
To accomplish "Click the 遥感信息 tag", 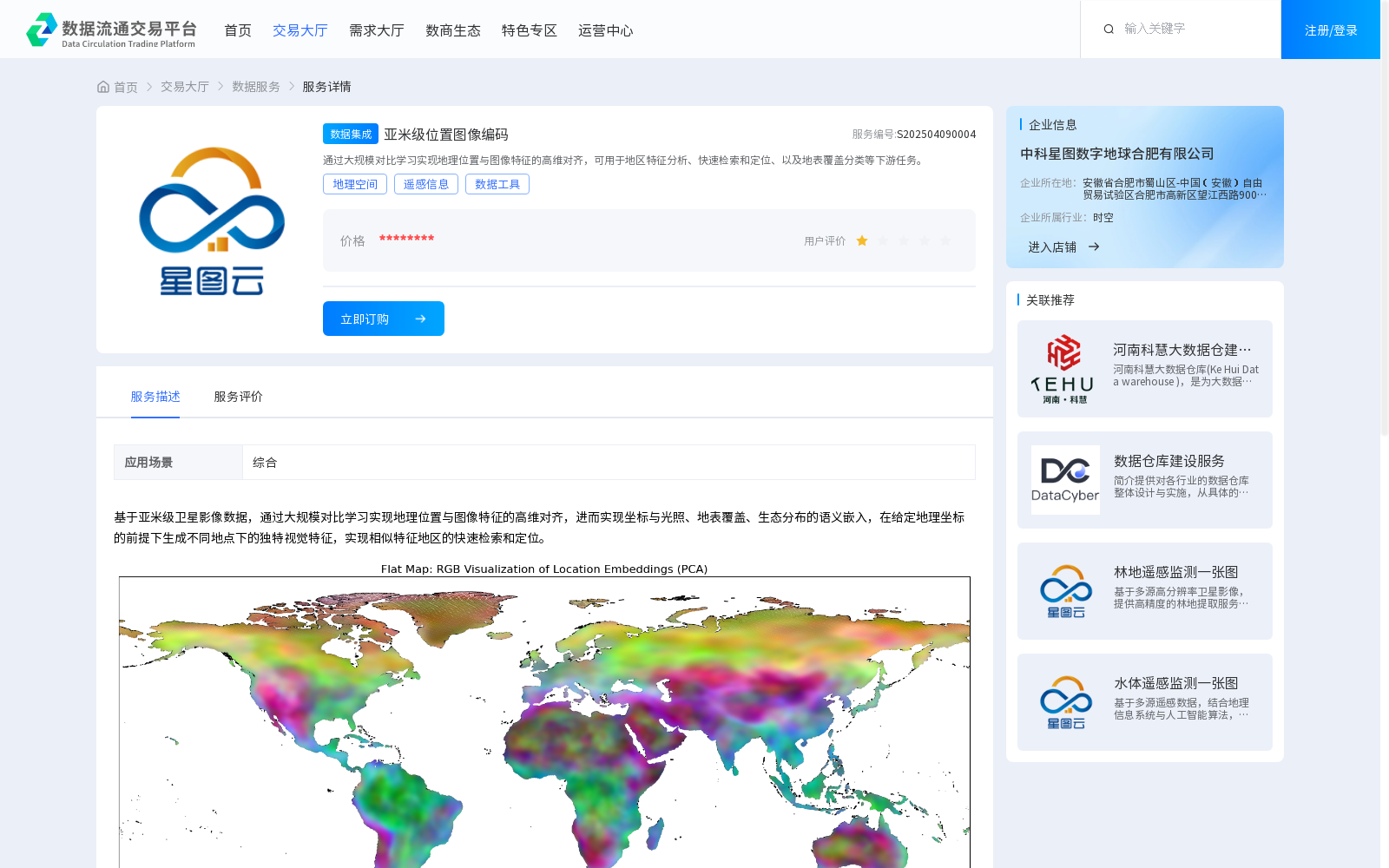I will click(426, 184).
